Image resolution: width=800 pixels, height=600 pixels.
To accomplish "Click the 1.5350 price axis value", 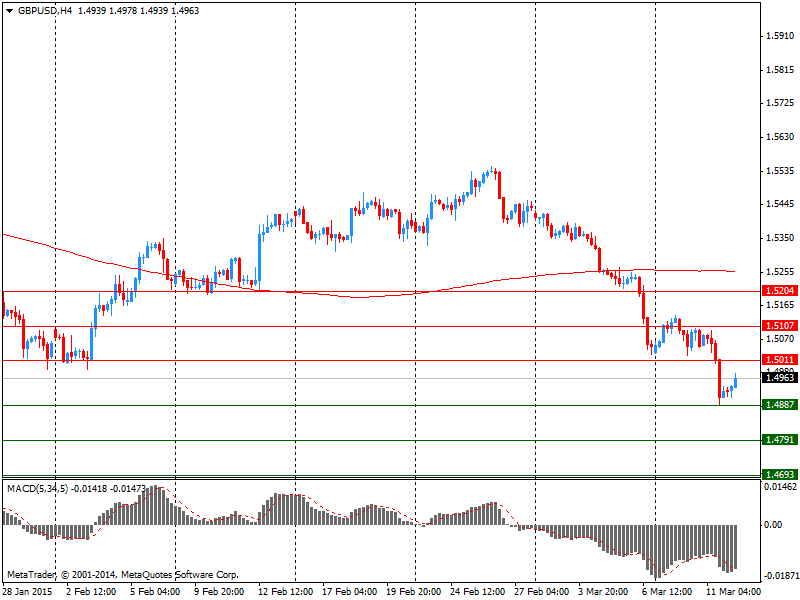I will (x=780, y=238).
